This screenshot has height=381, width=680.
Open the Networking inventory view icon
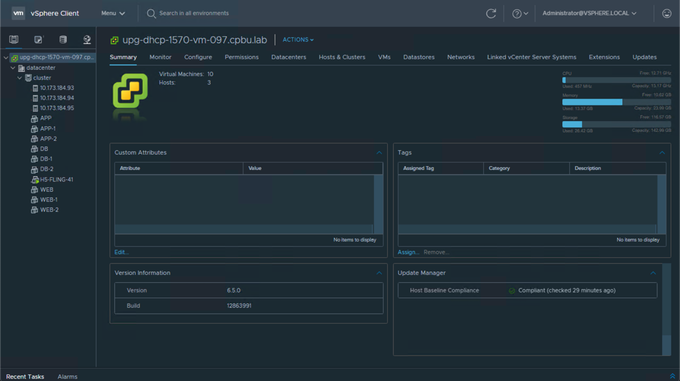click(x=87, y=39)
